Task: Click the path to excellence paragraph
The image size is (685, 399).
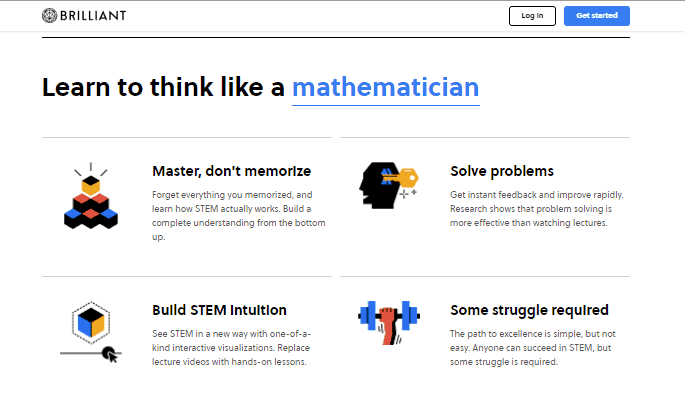Action: (x=533, y=347)
